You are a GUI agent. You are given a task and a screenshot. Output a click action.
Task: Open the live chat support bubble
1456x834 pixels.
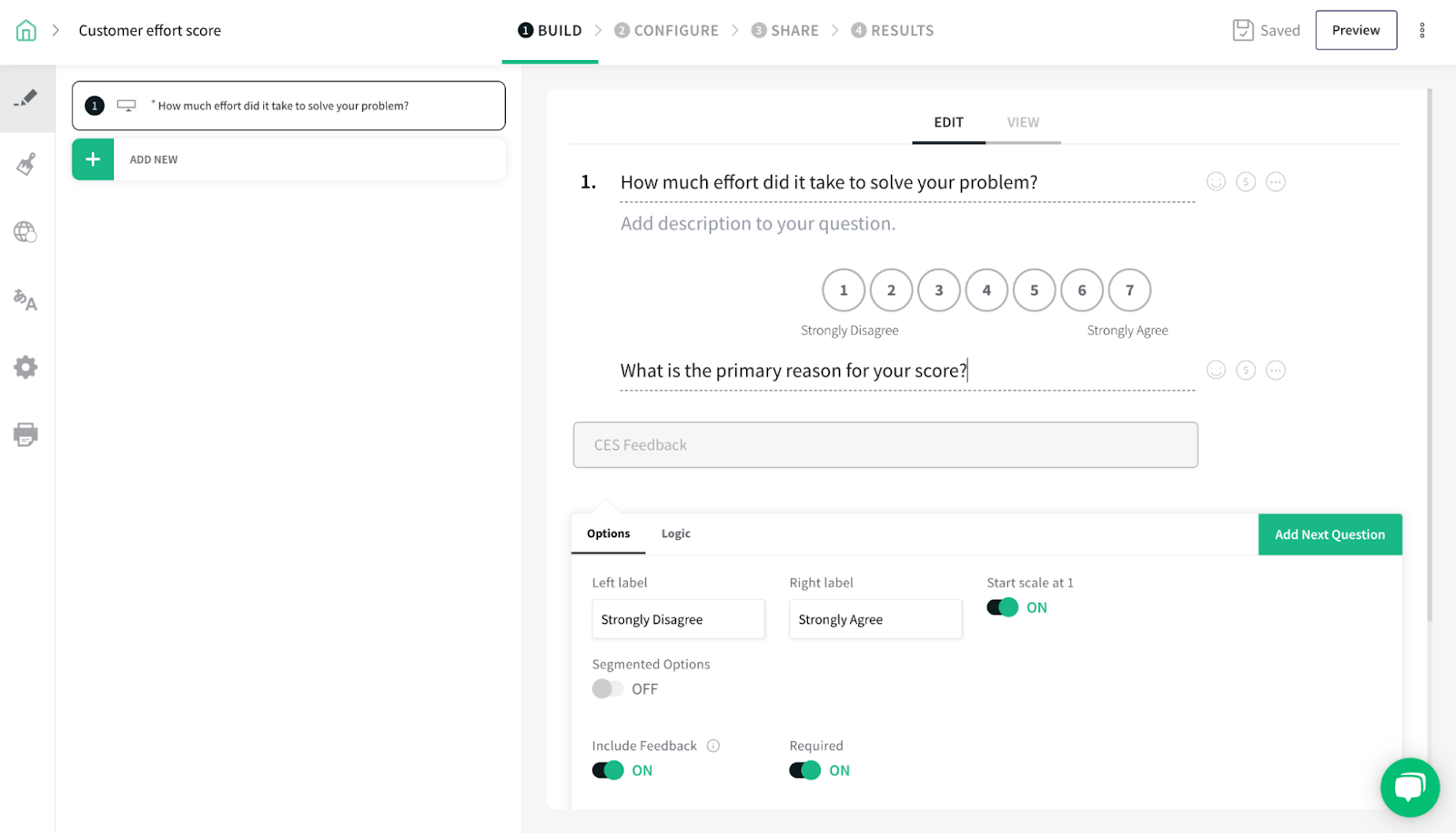1409,787
